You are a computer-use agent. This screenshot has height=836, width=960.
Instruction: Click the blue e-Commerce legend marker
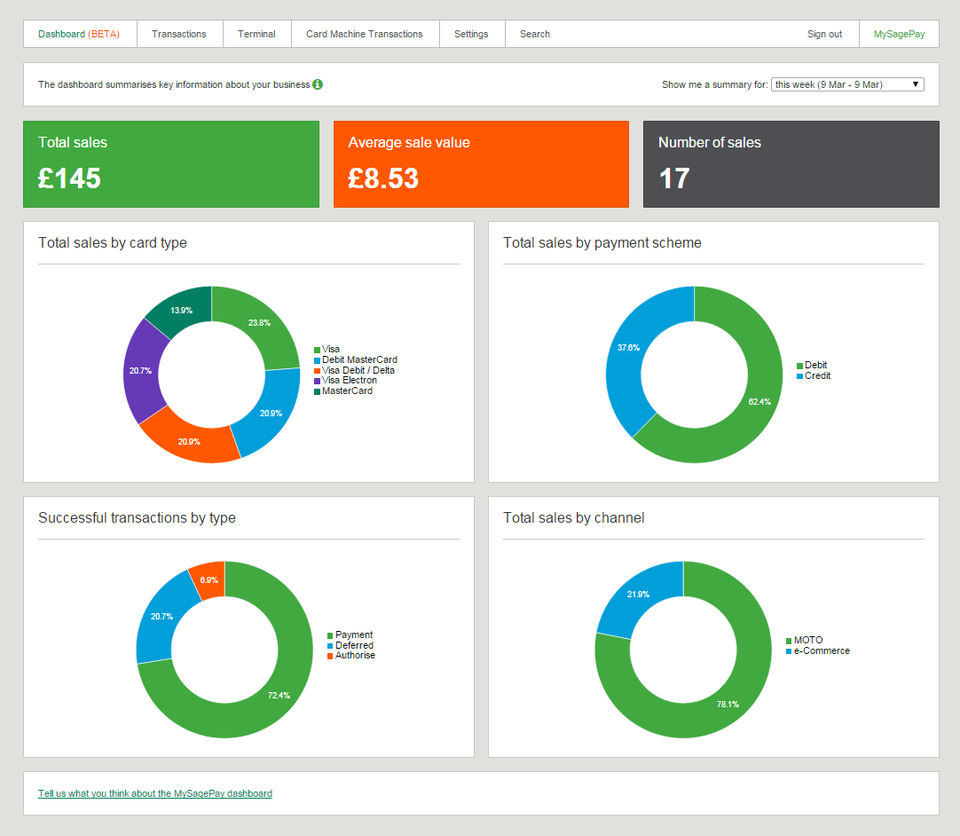pyautogui.click(x=789, y=651)
